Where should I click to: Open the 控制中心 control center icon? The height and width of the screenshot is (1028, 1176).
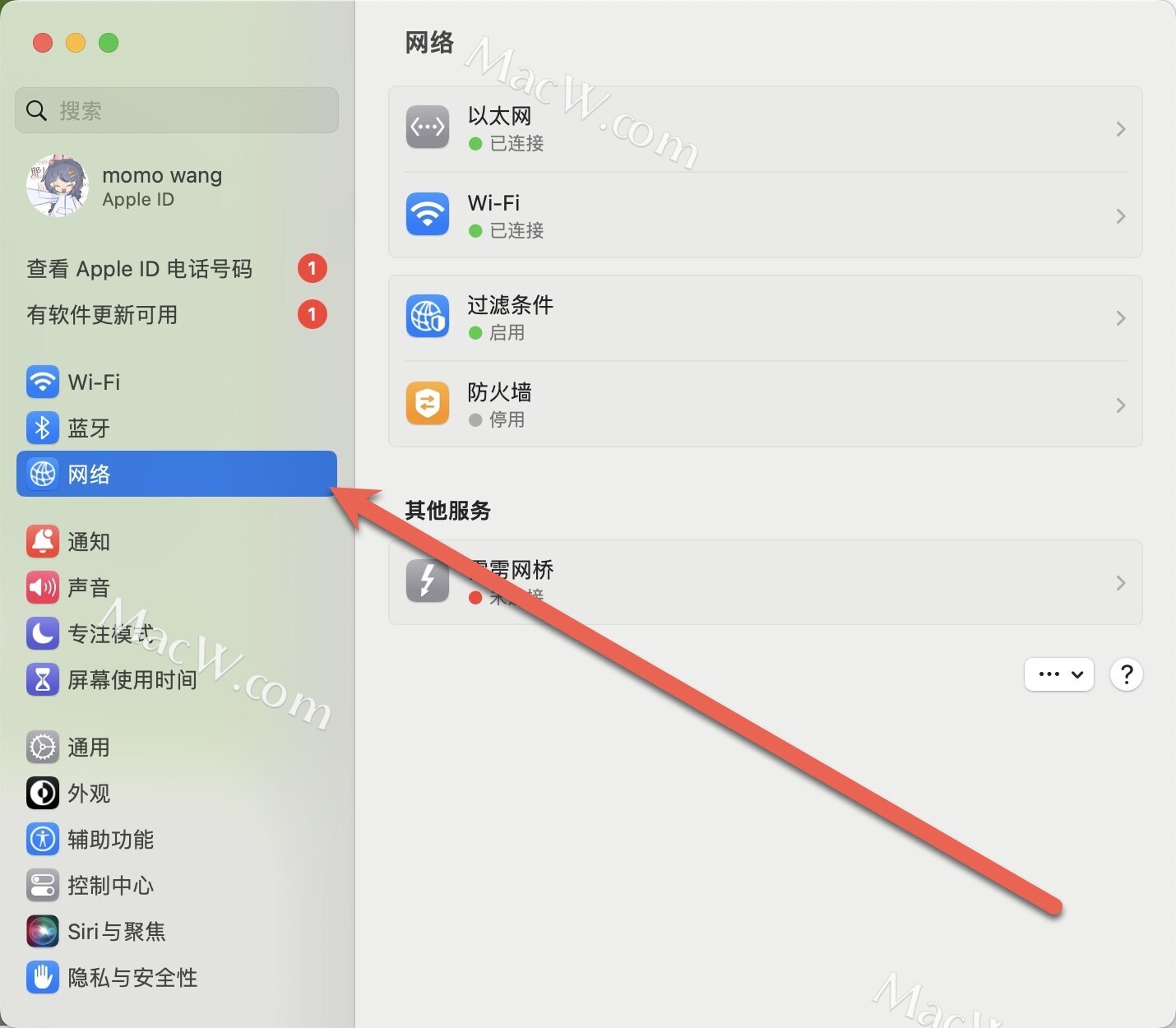tap(43, 885)
